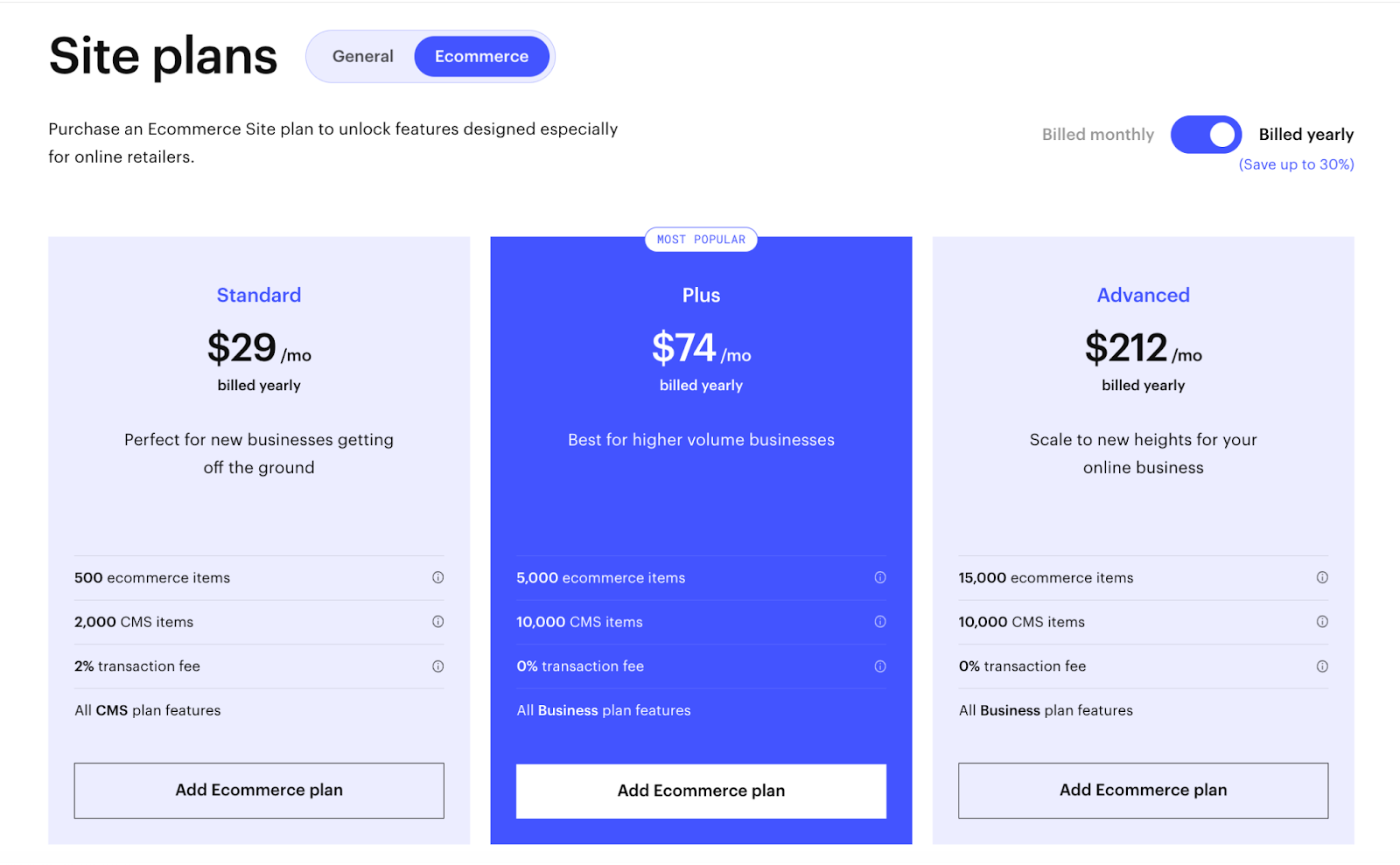Image resolution: width=1400 pixels, height=865 pixels.
Task: Open info tooltip for 500 ecommerce items
Action: [x=437, y=577]
